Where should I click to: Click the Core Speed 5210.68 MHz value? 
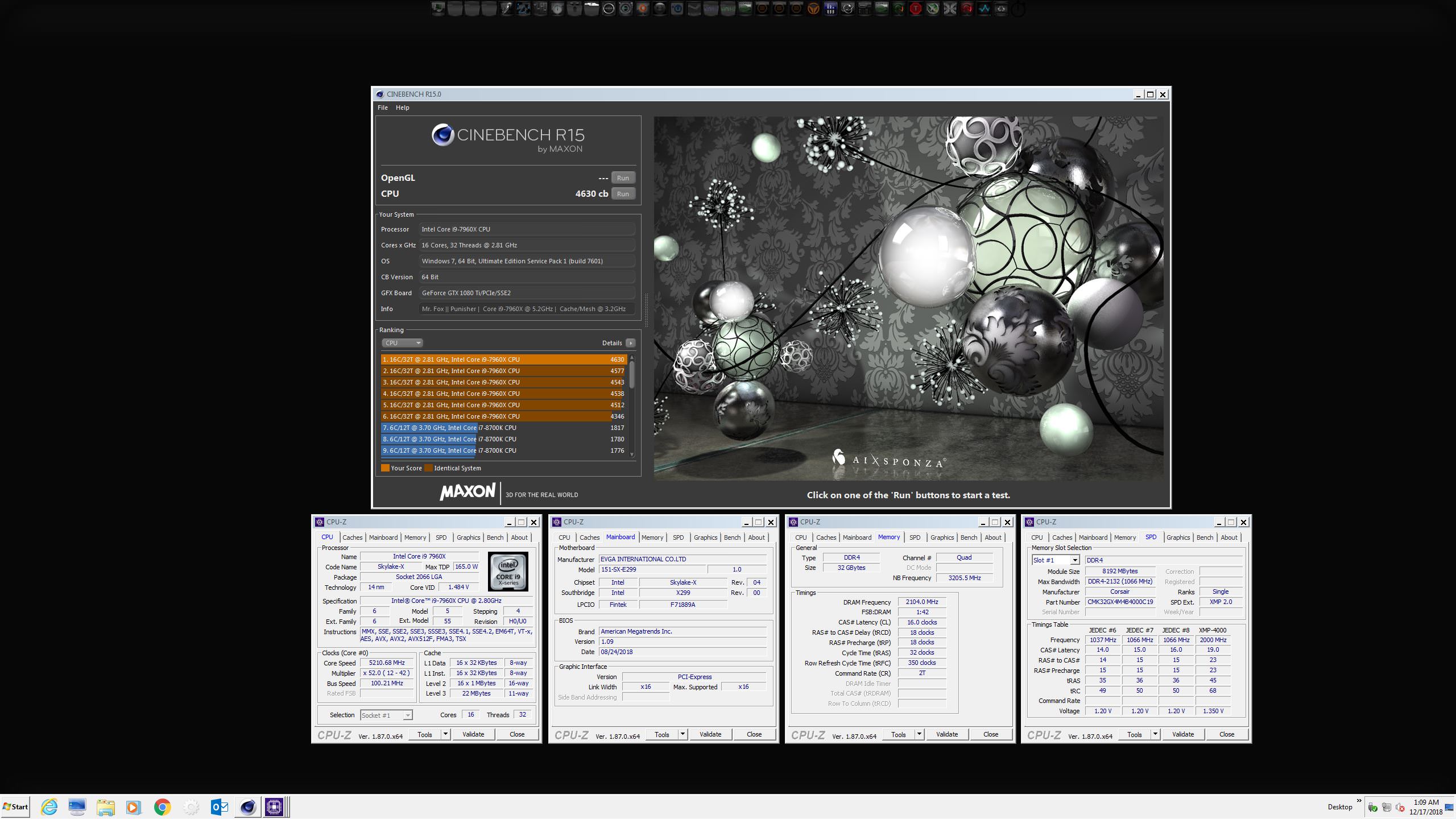387,663
